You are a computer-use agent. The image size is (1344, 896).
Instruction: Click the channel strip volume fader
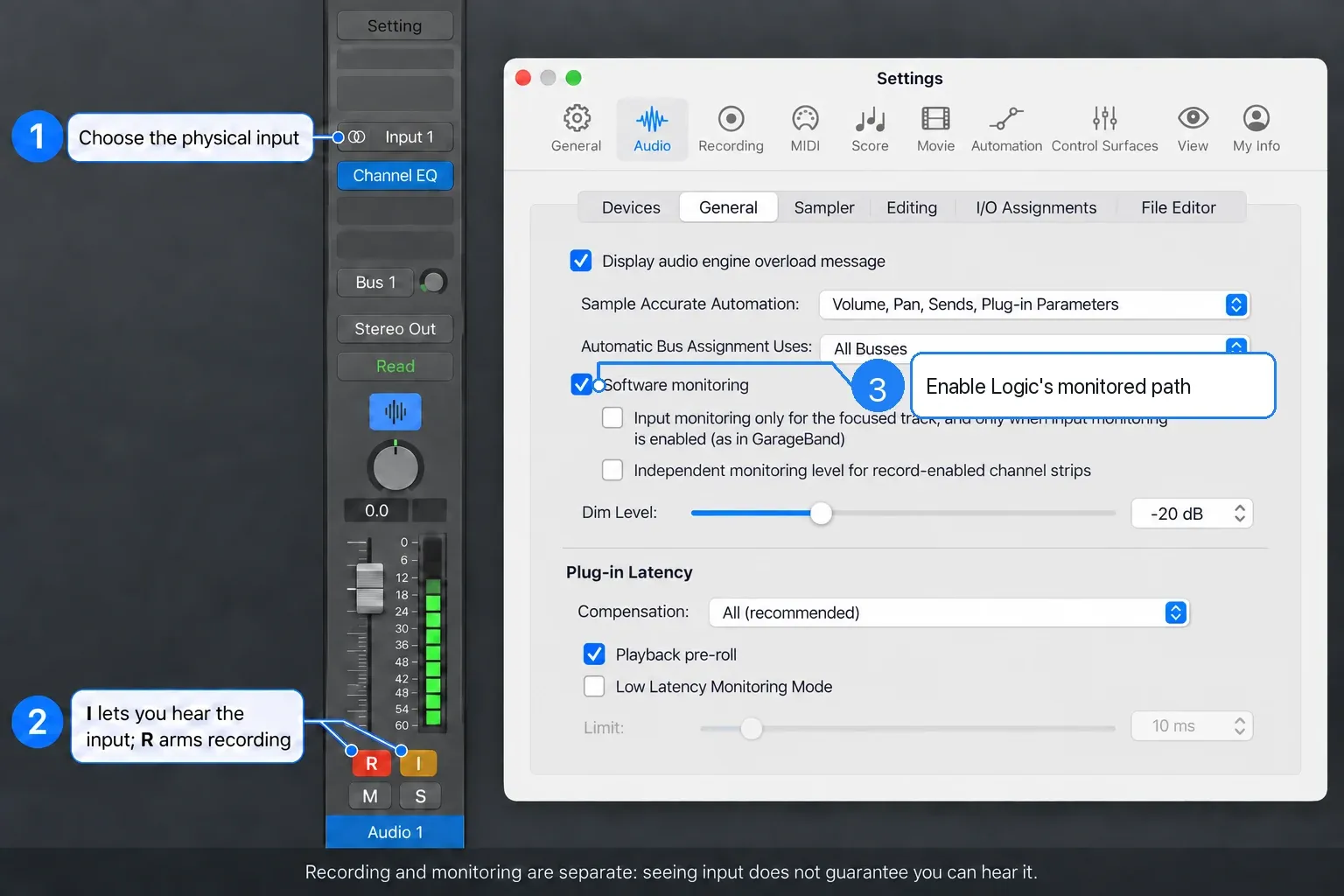click(369, 588)
